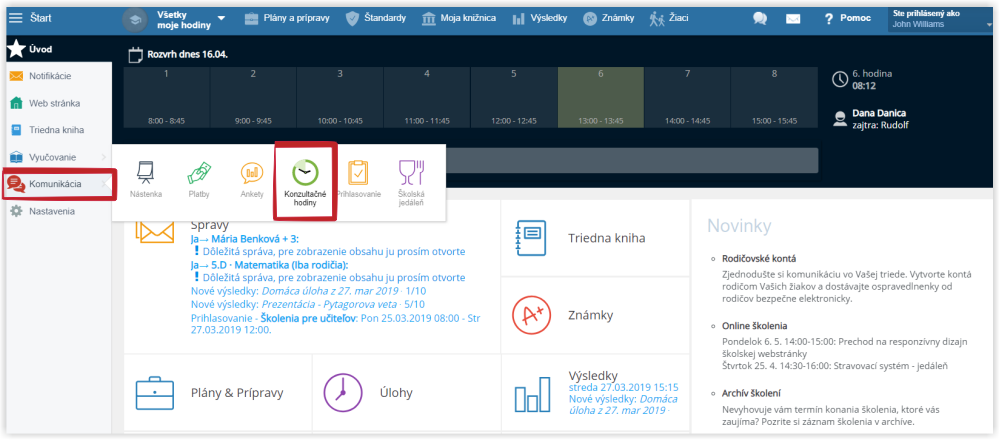Select period 6 in today's timetable
1000x440 pixels.
601,97
